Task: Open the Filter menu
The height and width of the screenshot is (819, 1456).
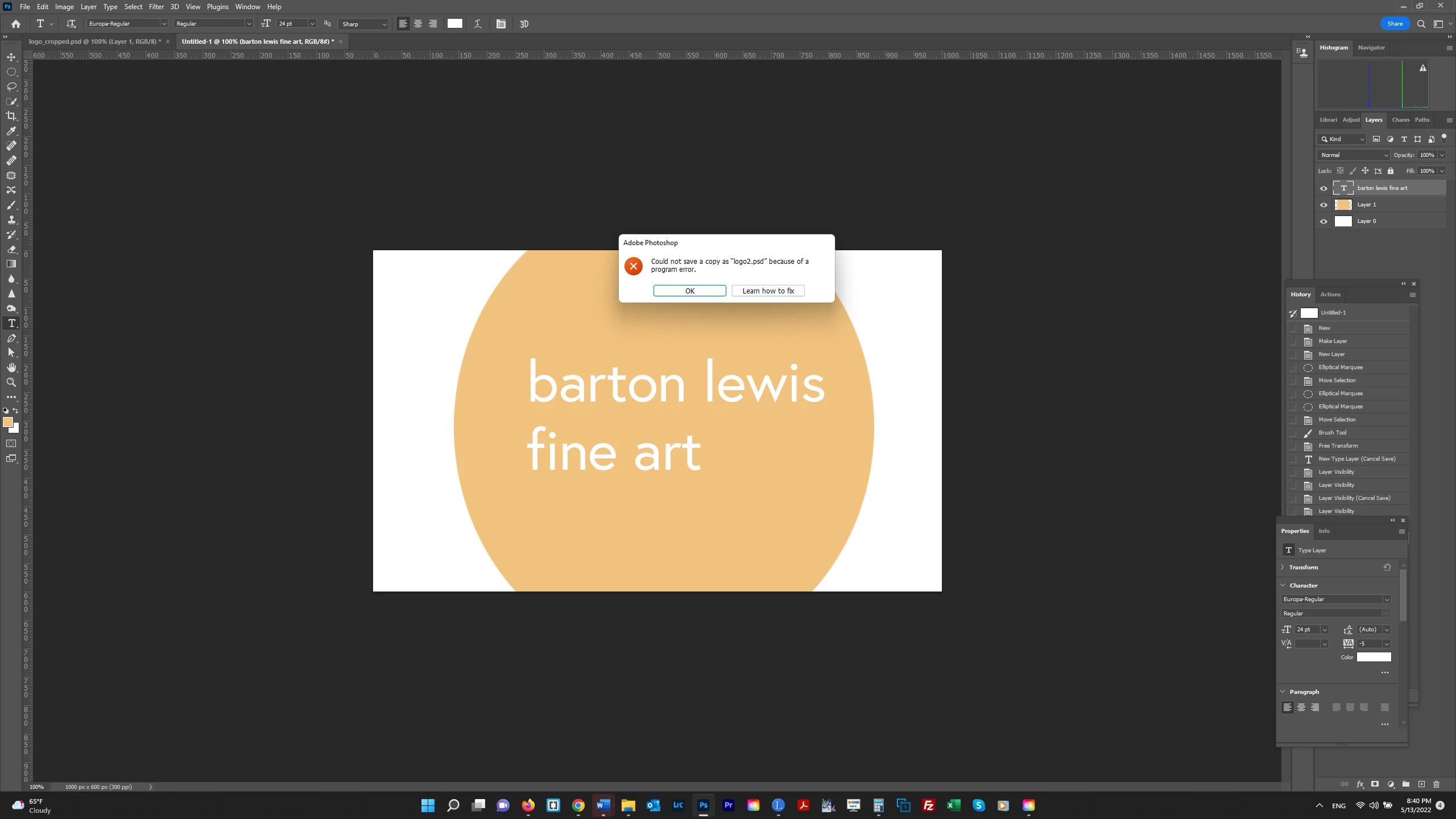Action: [156, 7]
